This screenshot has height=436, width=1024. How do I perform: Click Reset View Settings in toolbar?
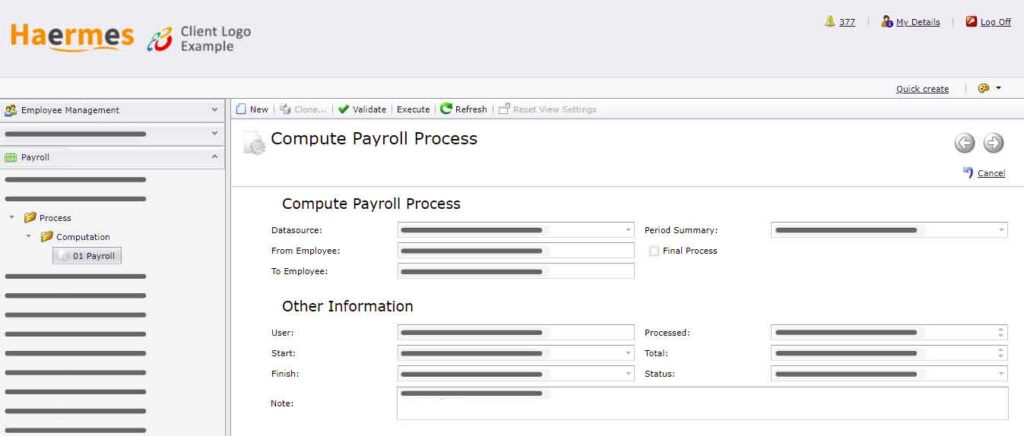547,110
